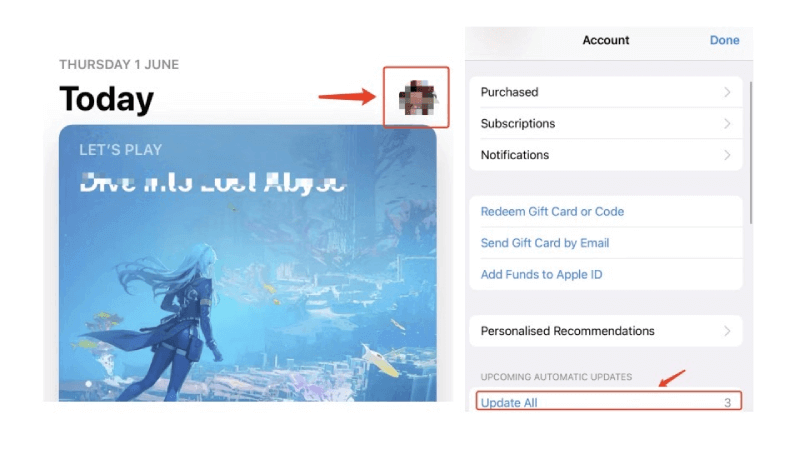Screen dimensions: 800x450
Task: Tap the Update All link
Action: tap(509, 403)
